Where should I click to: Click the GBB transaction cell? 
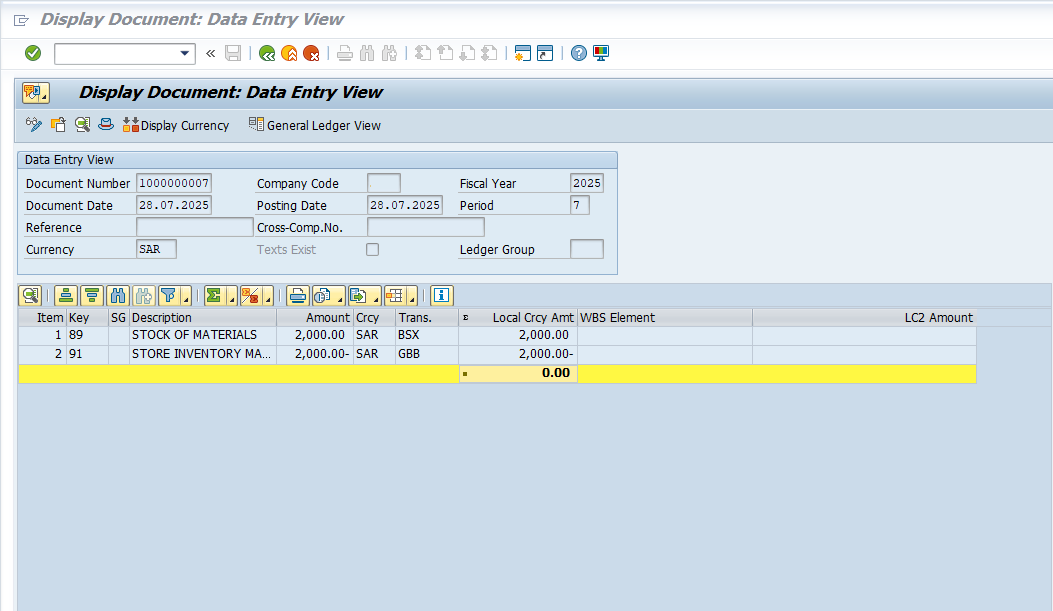point(426,354)
